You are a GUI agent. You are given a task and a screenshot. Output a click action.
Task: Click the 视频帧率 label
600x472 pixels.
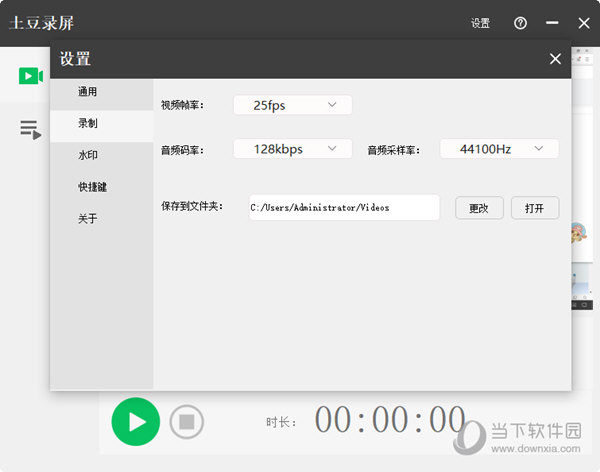pyautogui.click(x=183, y=105)
